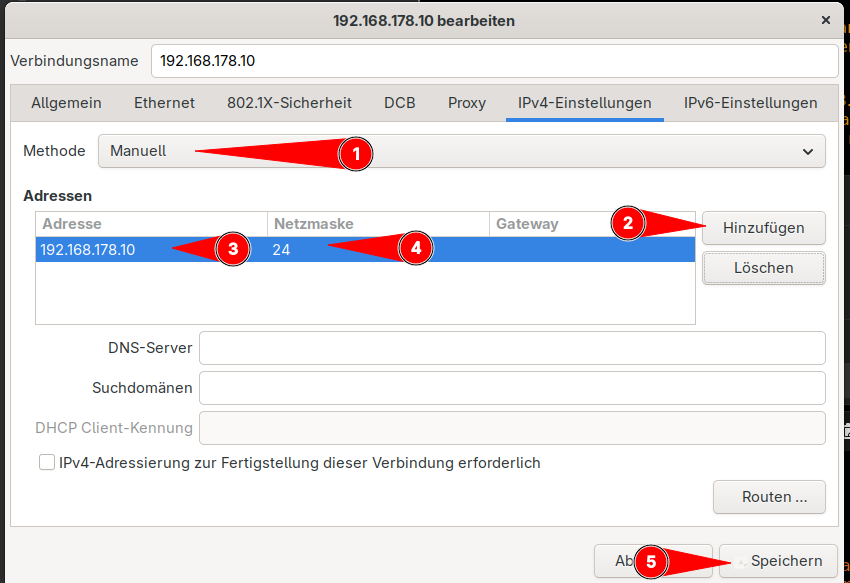Click the Netzmaske column header

314,224
